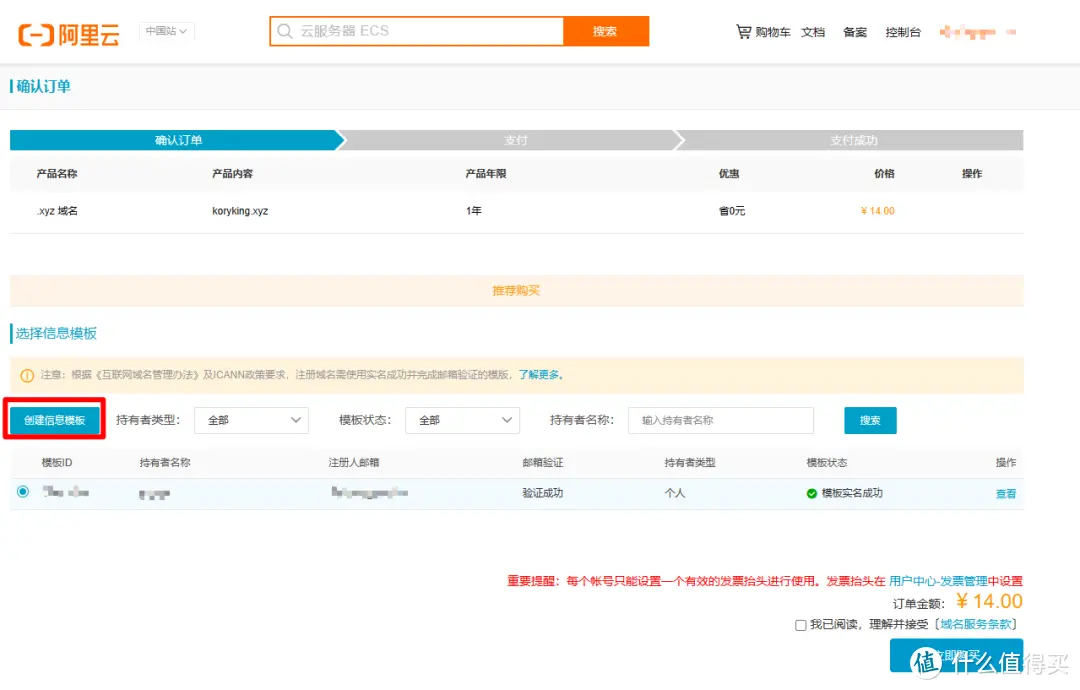Click the 持有者名称 input field
This screenshot has width=1080, height=690.
click(720, 420)
